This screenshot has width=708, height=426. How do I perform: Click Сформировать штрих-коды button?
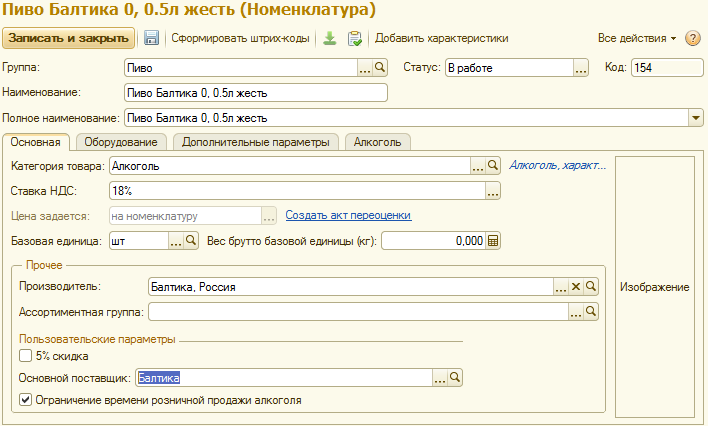(x=240, y=38)
